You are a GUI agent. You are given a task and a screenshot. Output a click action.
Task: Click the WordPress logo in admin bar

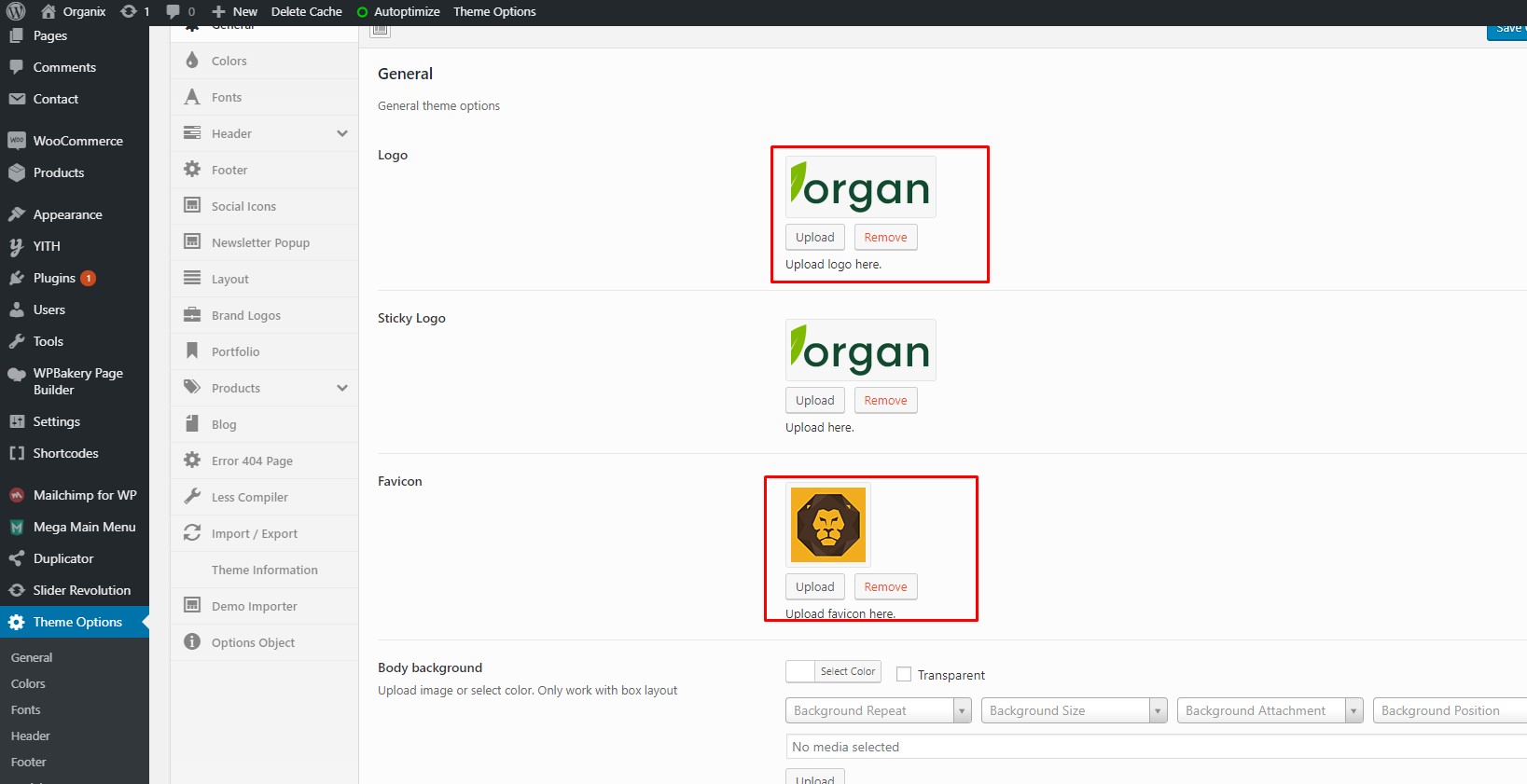tap(16, 11)
